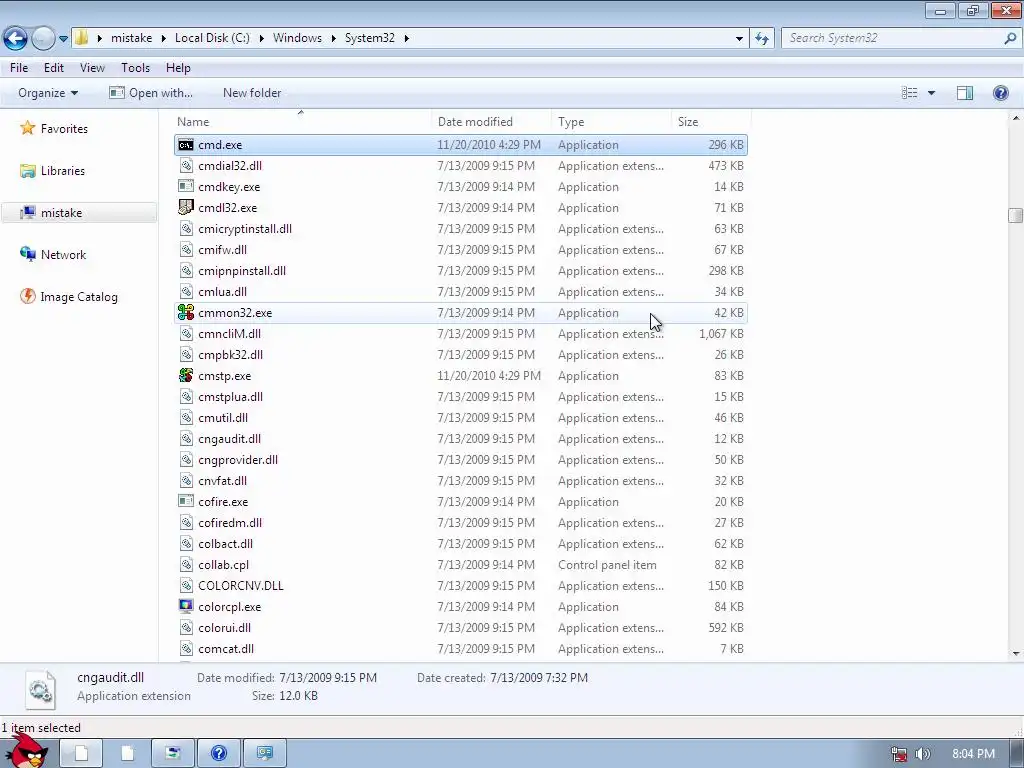Screen dimensions: 1024x768
Task: Click the Forward navigation arrow
Action: tap(43, 39)
